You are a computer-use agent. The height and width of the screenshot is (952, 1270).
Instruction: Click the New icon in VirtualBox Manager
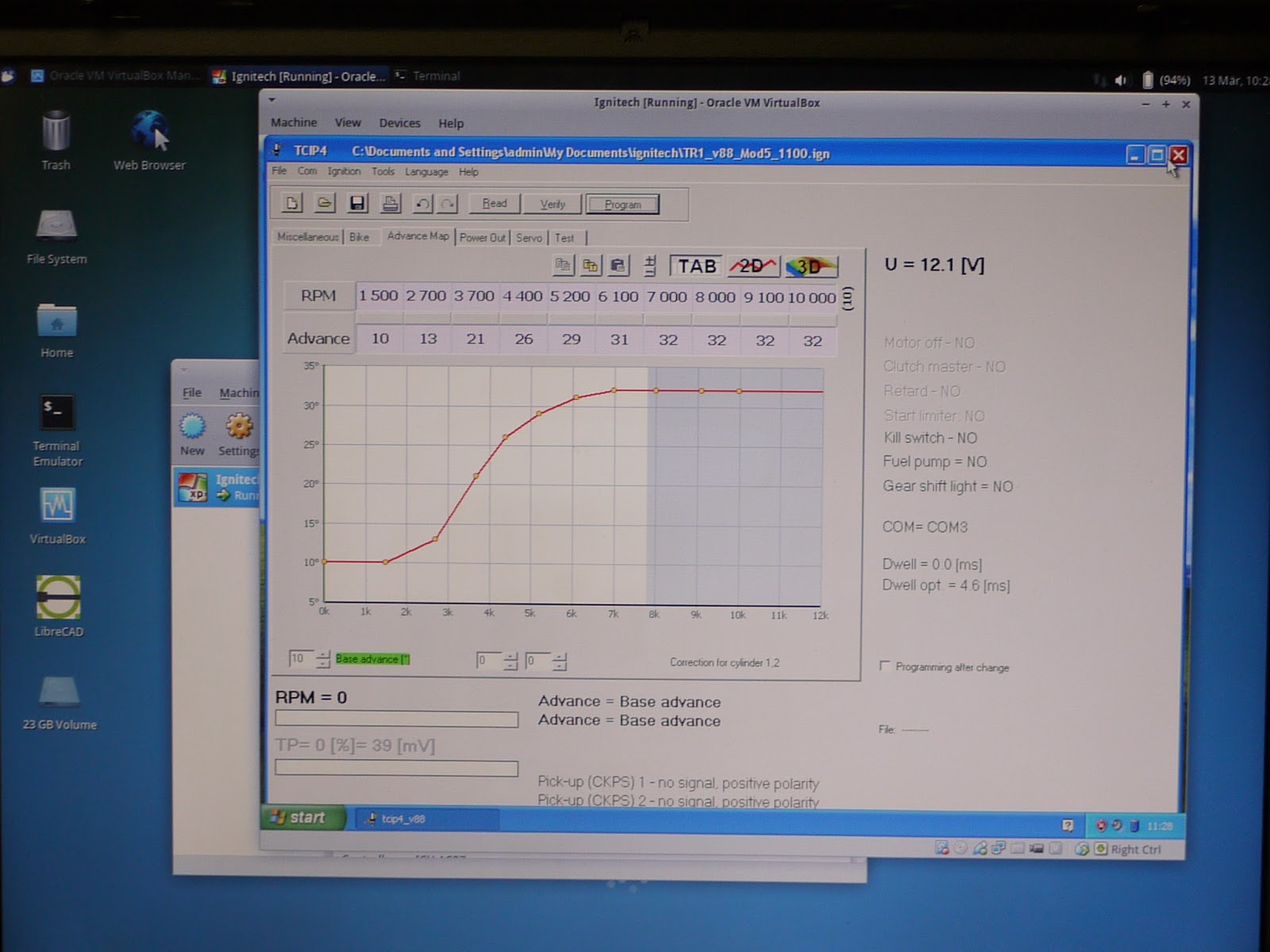point(192,435)
